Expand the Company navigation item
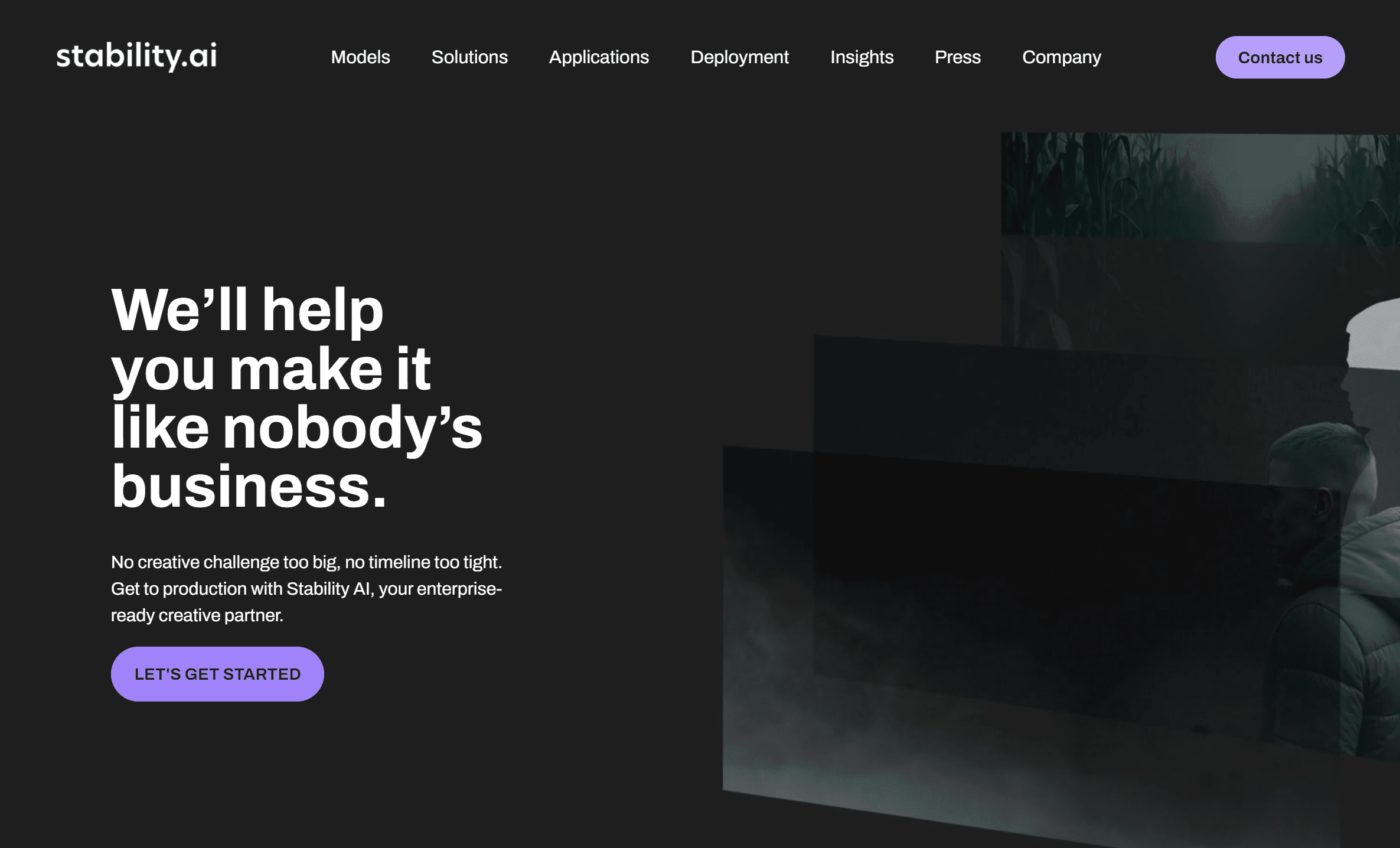This screenshot has height=848, width=1400. click(x=1061, y=57)
